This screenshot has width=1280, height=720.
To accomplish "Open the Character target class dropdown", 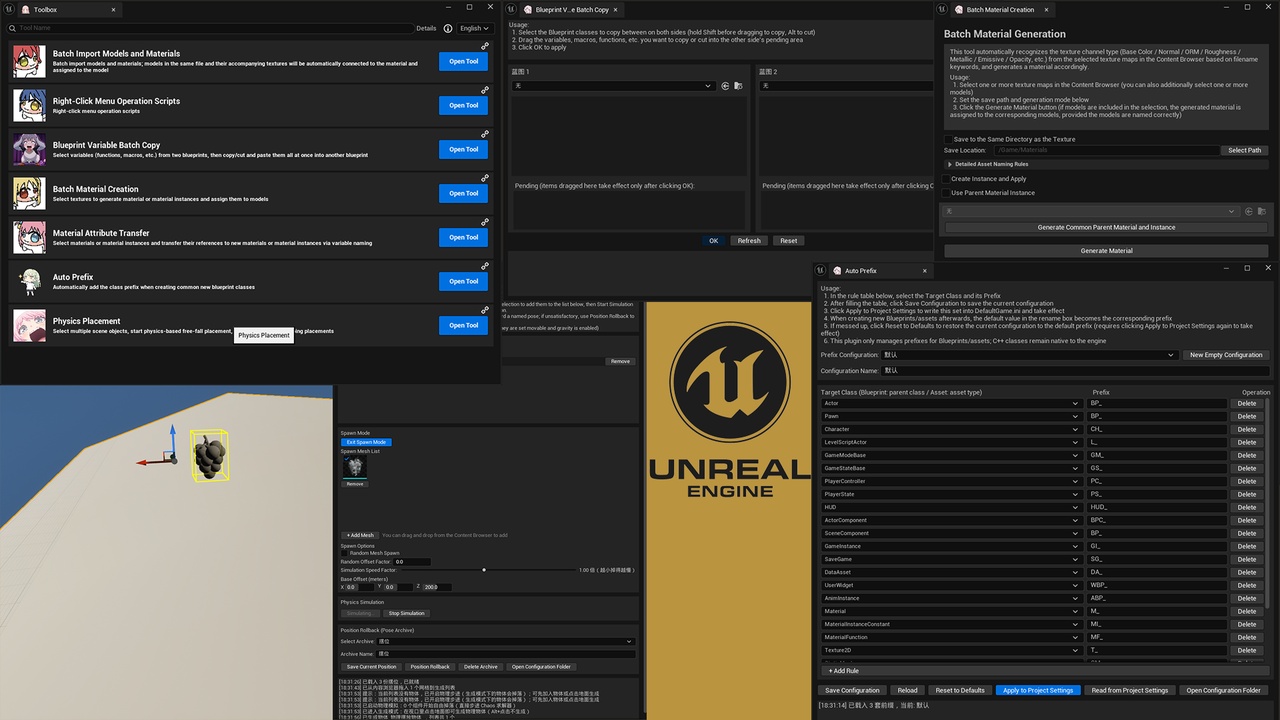I will (951, 430).
